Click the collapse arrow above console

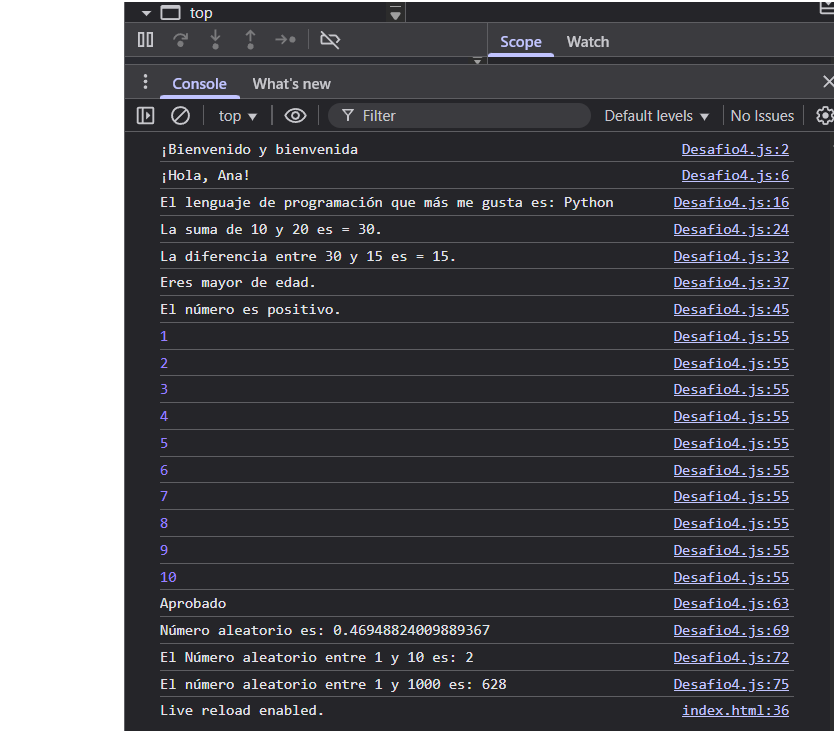coord(477,61)
